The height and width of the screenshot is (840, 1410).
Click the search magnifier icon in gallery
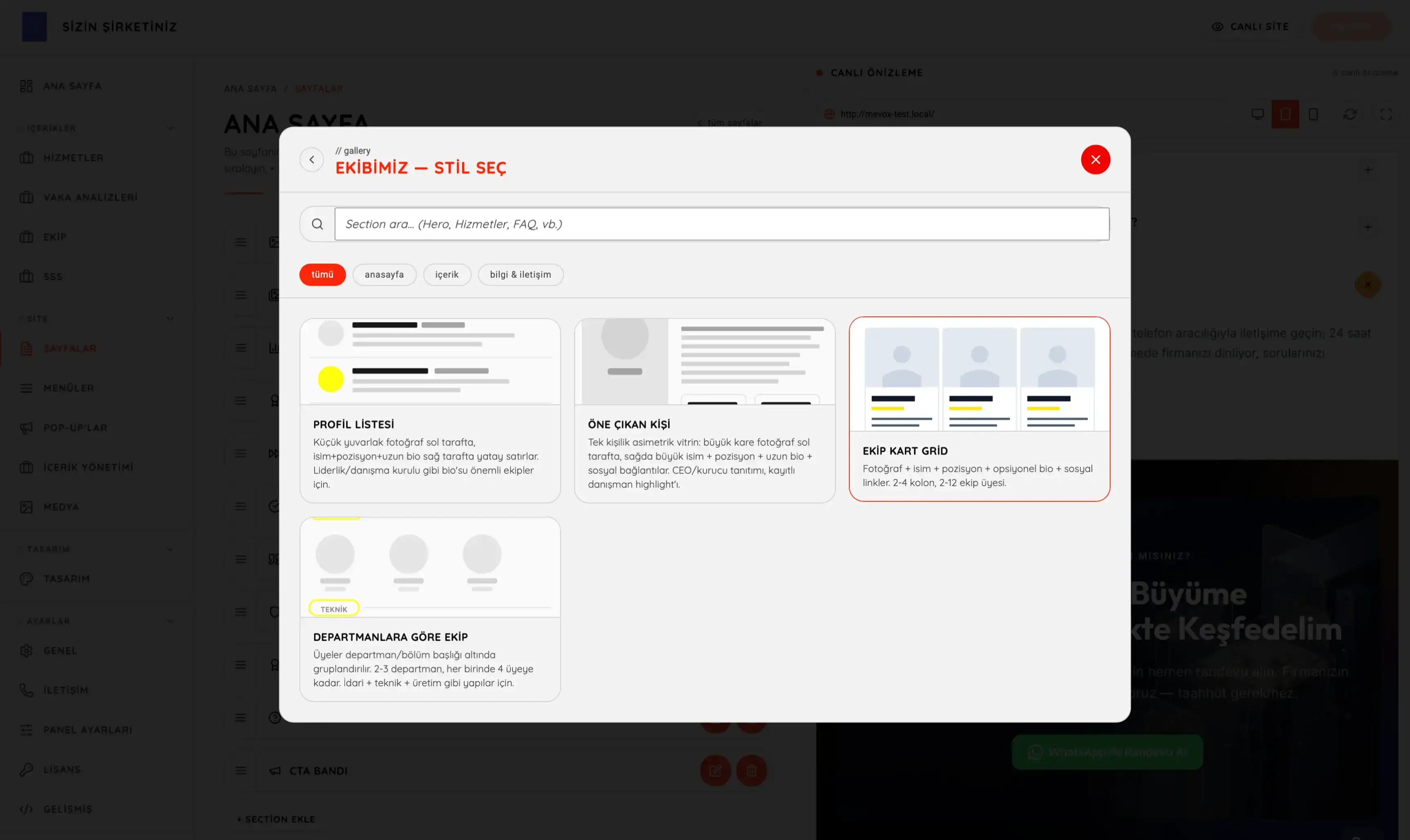[317, 224]
